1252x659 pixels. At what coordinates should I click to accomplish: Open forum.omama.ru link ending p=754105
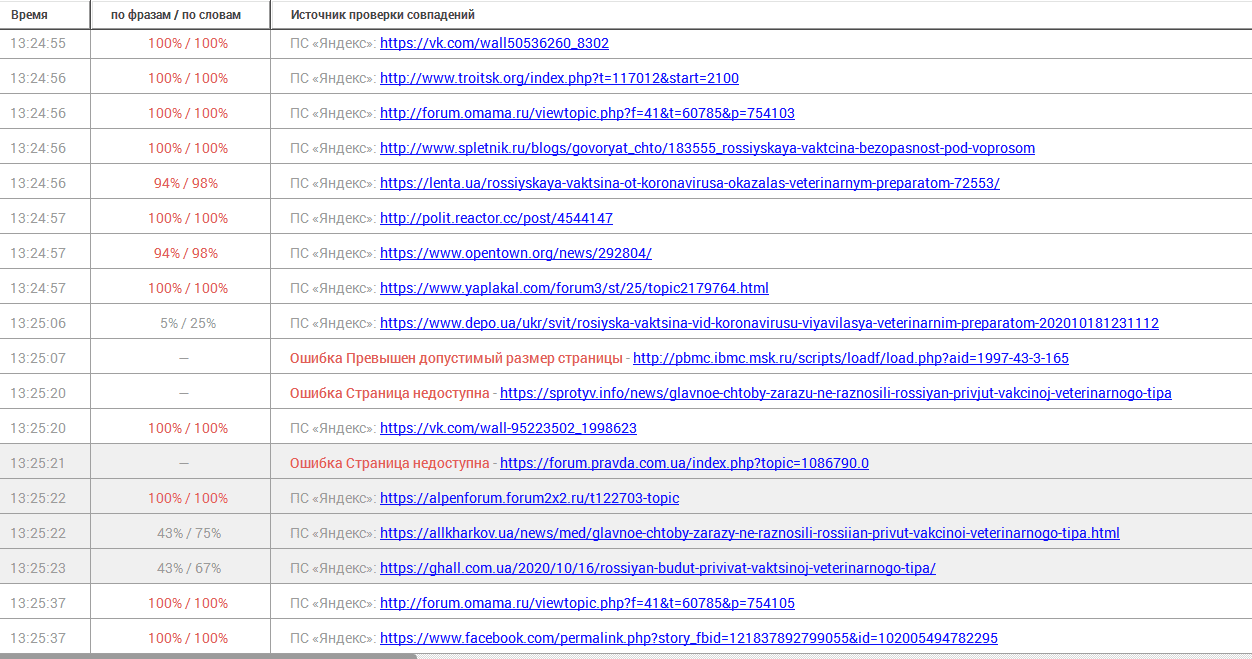tap(587, 603)
